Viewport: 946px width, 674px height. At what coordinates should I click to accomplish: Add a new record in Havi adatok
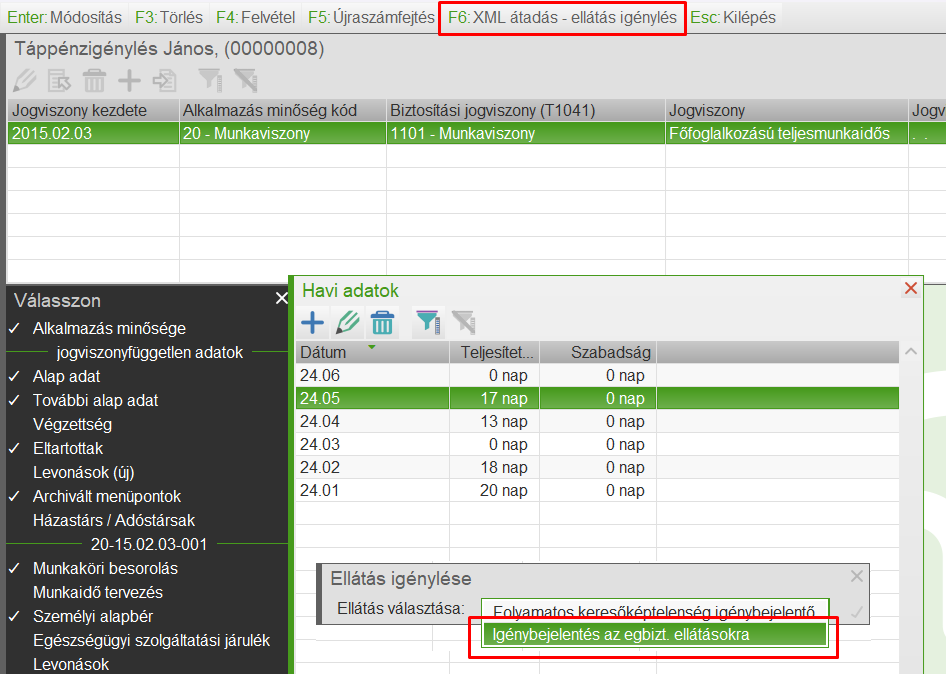coord(313,323)
